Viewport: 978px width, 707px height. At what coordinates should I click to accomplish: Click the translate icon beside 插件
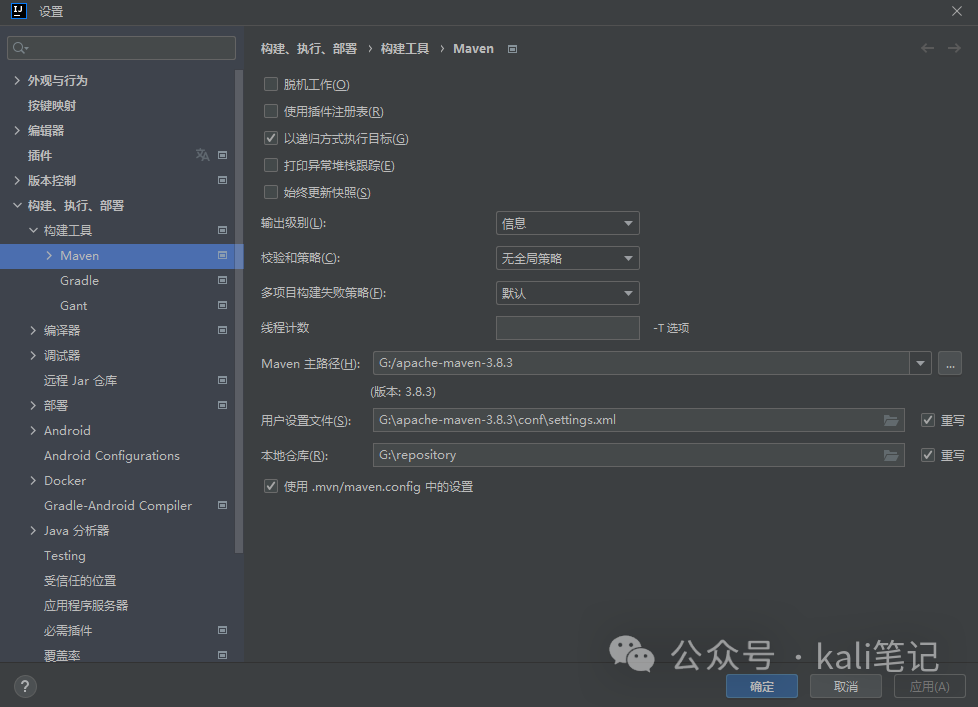point(202,155)
